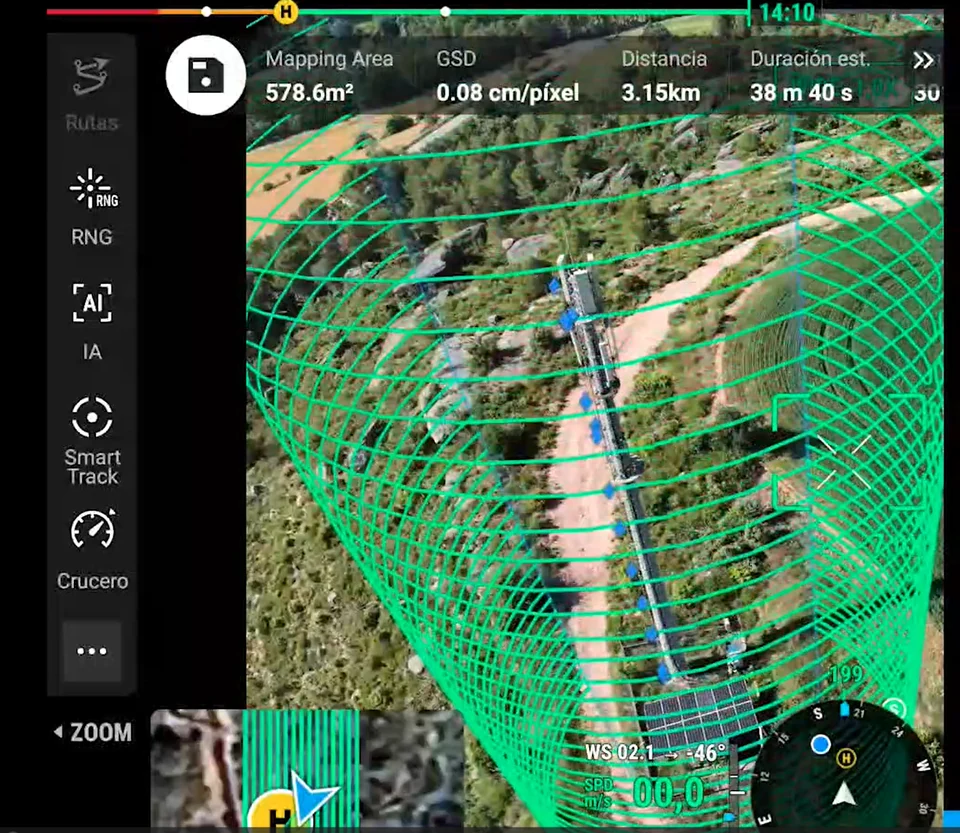960x833 pixels.
Task: Click the white dot on green battery bar
Action: click(x=446, y=12)
